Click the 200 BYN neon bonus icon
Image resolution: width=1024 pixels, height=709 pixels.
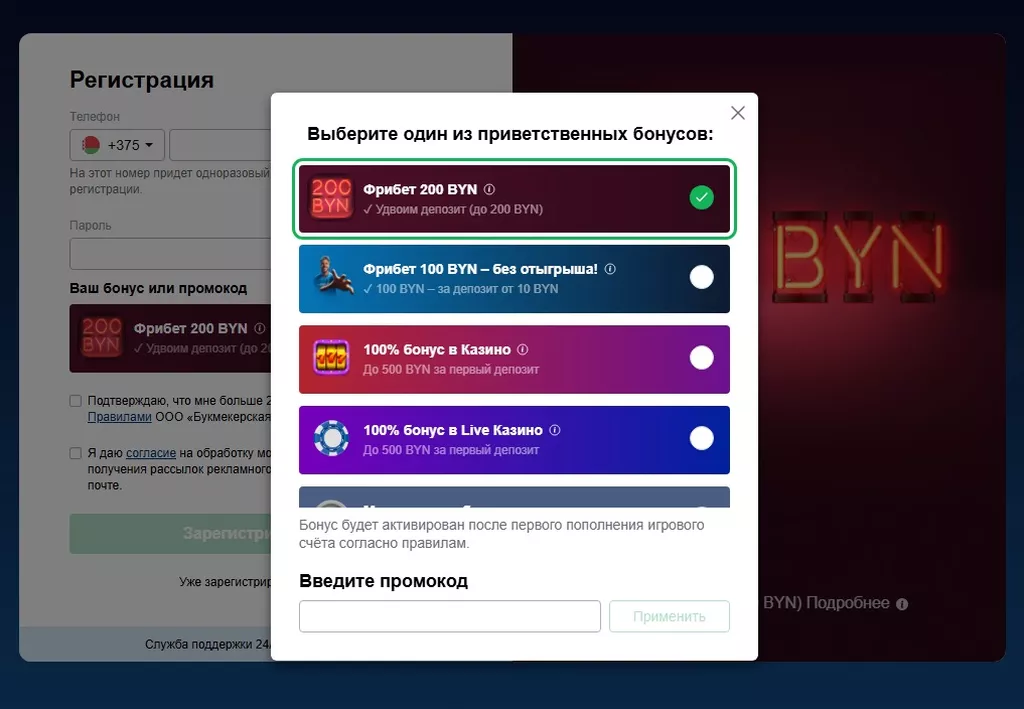[x=330, y=198]
